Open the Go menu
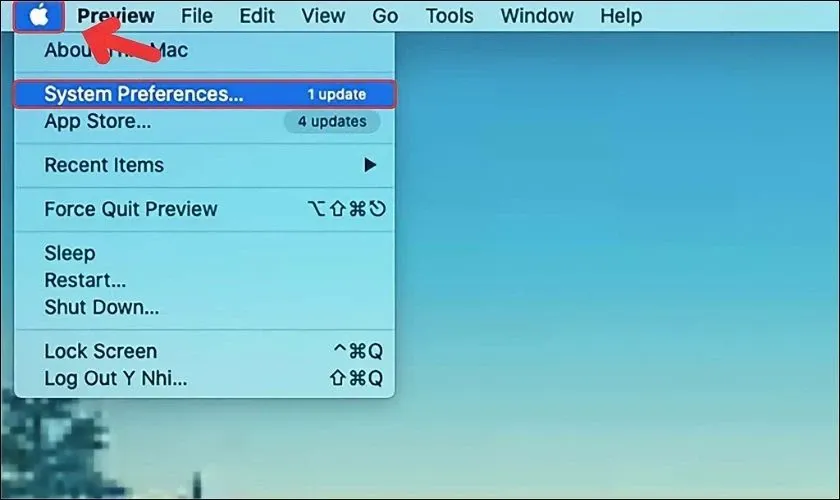840x500 pixels. (384, 16)
